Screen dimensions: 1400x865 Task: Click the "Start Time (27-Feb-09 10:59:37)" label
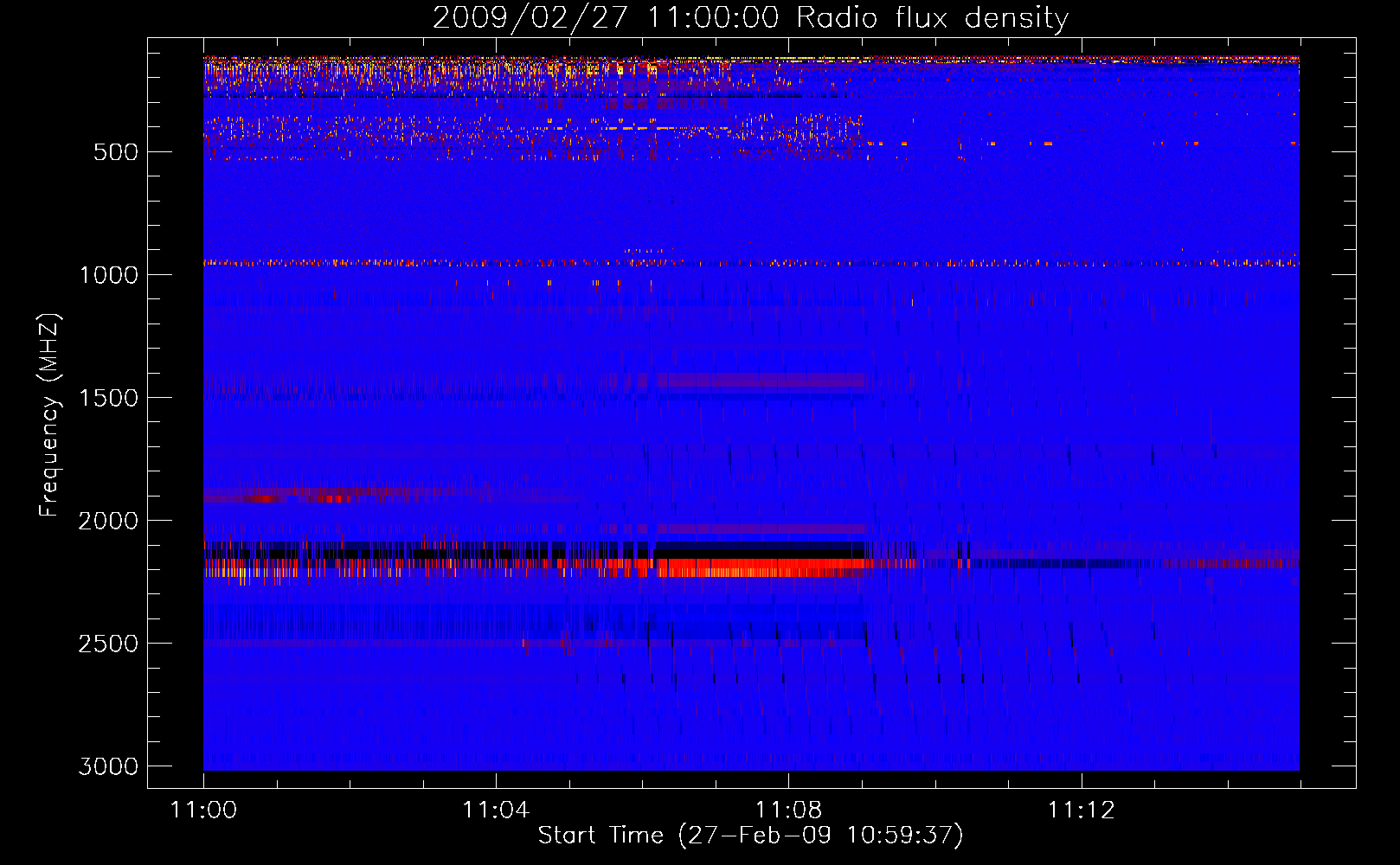click(x=750, y=836)
